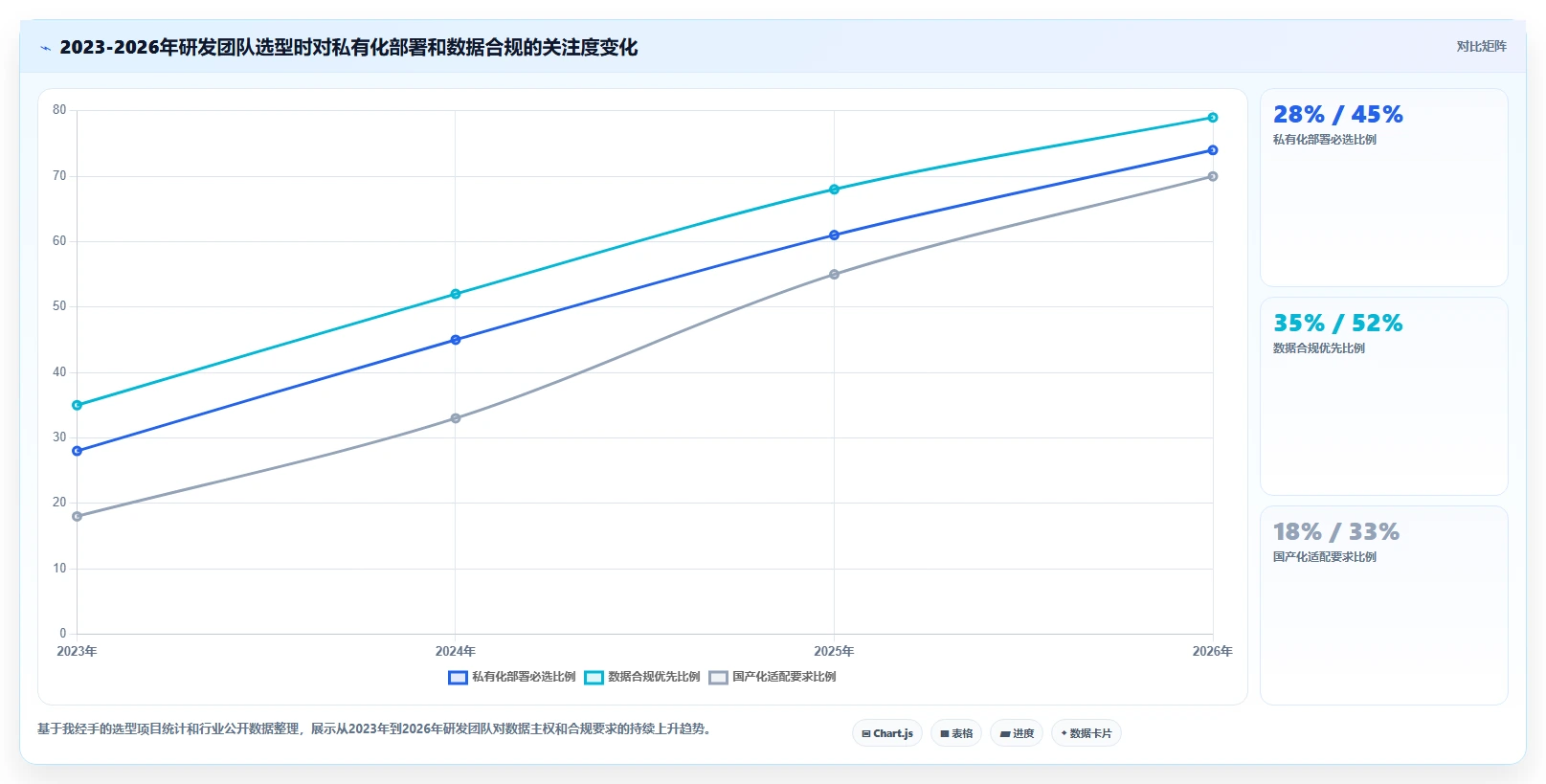The image size is (1546, 784).
Task: Select the 2025 data point on the gray line
Action: click(x=834, y=275)
